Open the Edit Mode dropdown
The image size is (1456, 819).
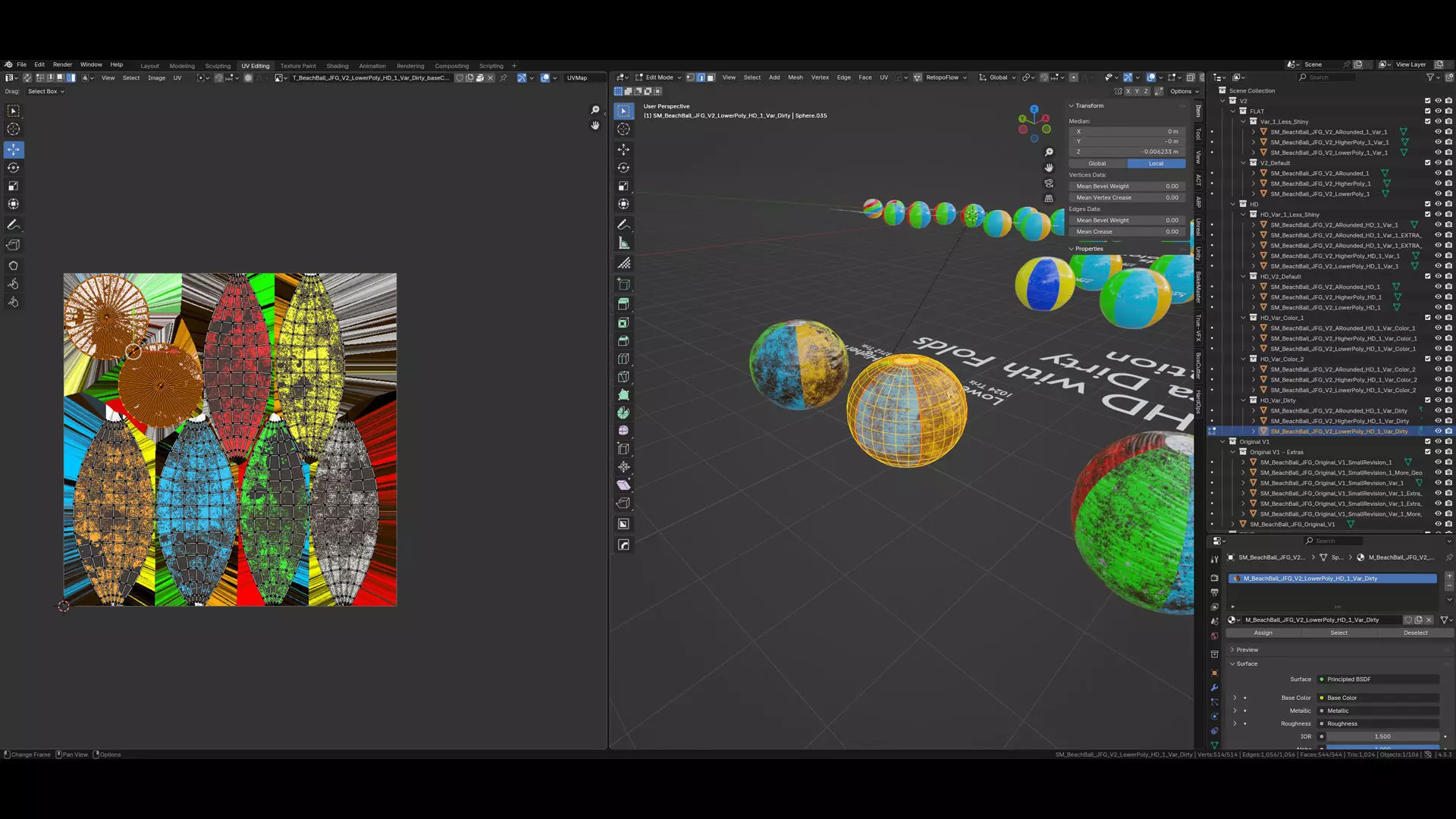click(658, 77)
